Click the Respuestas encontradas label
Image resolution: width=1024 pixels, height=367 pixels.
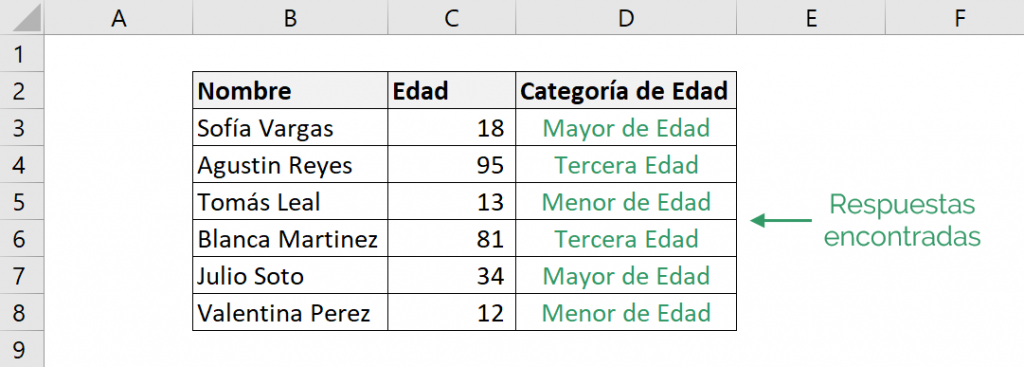pos(902,220)
